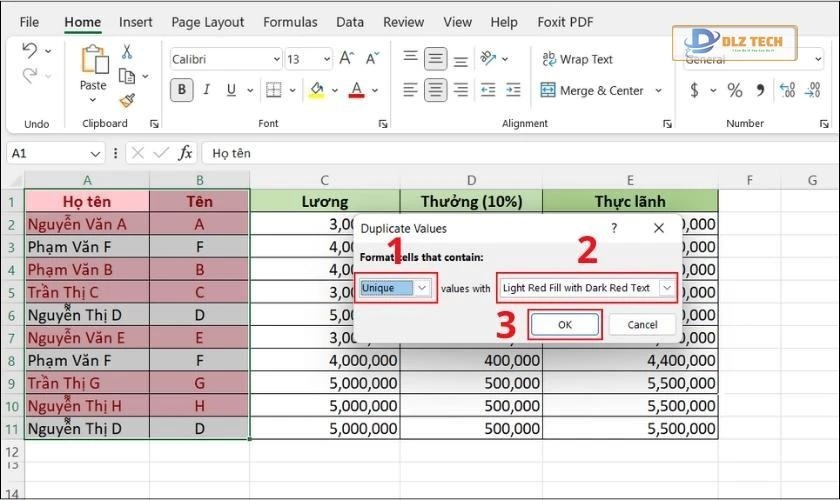Viewport: 840px width, 500px height.
Task: Switch to the Page Layout tab
Action: 207,22
